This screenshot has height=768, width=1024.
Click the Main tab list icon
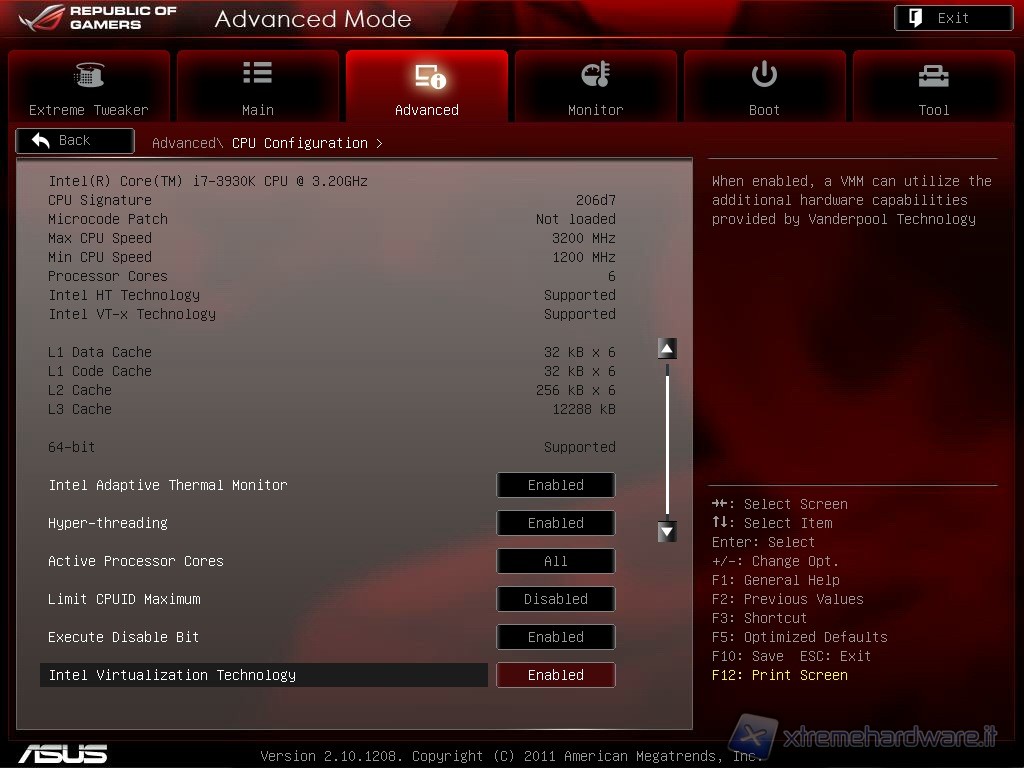click(257, 73)
